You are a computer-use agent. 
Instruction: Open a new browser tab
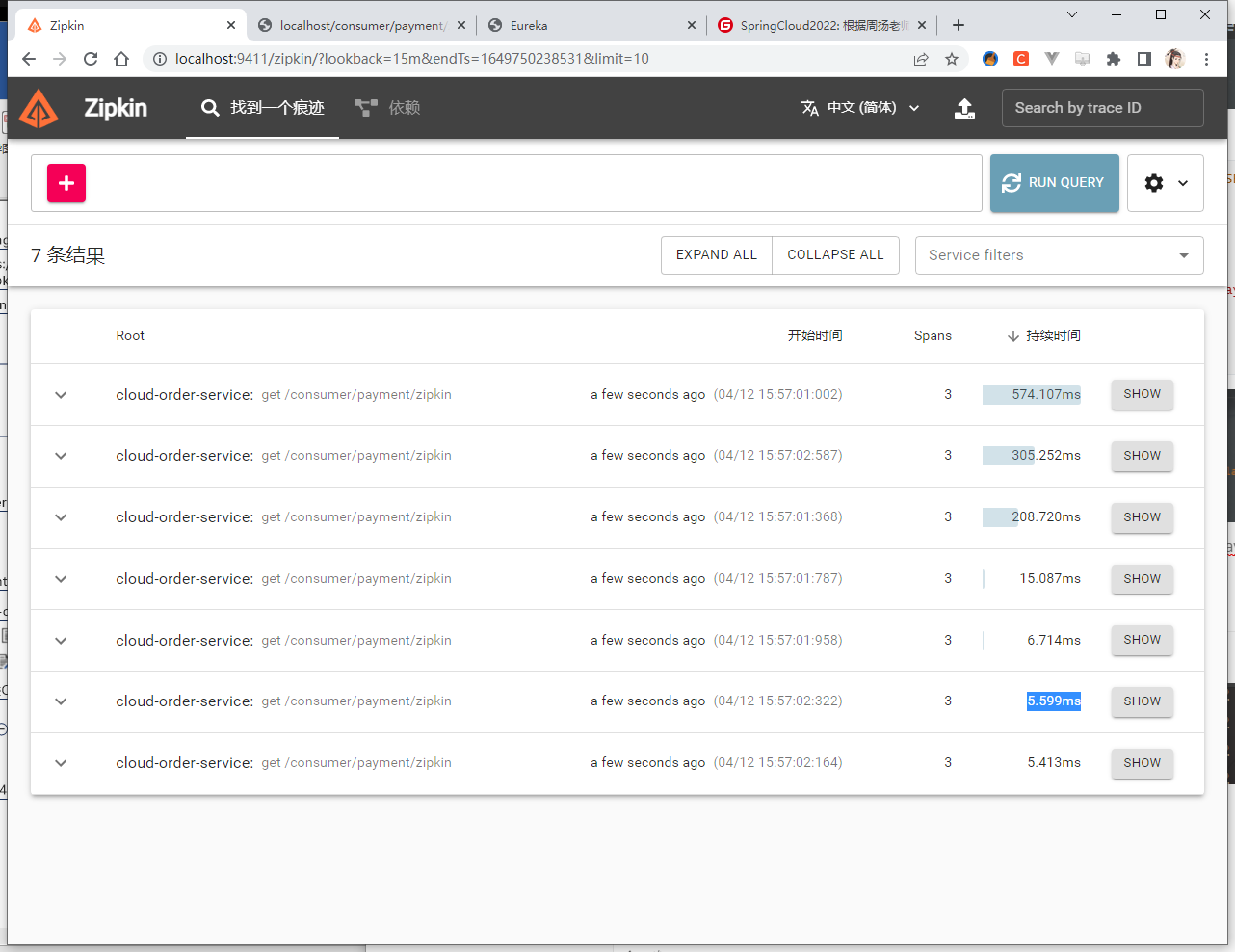(958, 26)
